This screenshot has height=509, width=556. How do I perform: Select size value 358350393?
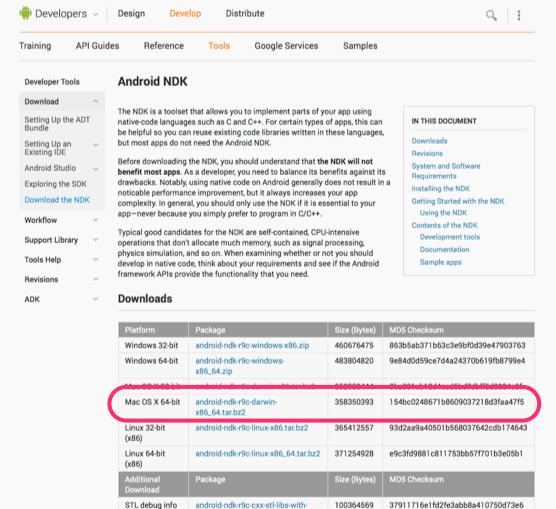click(354, 402)
